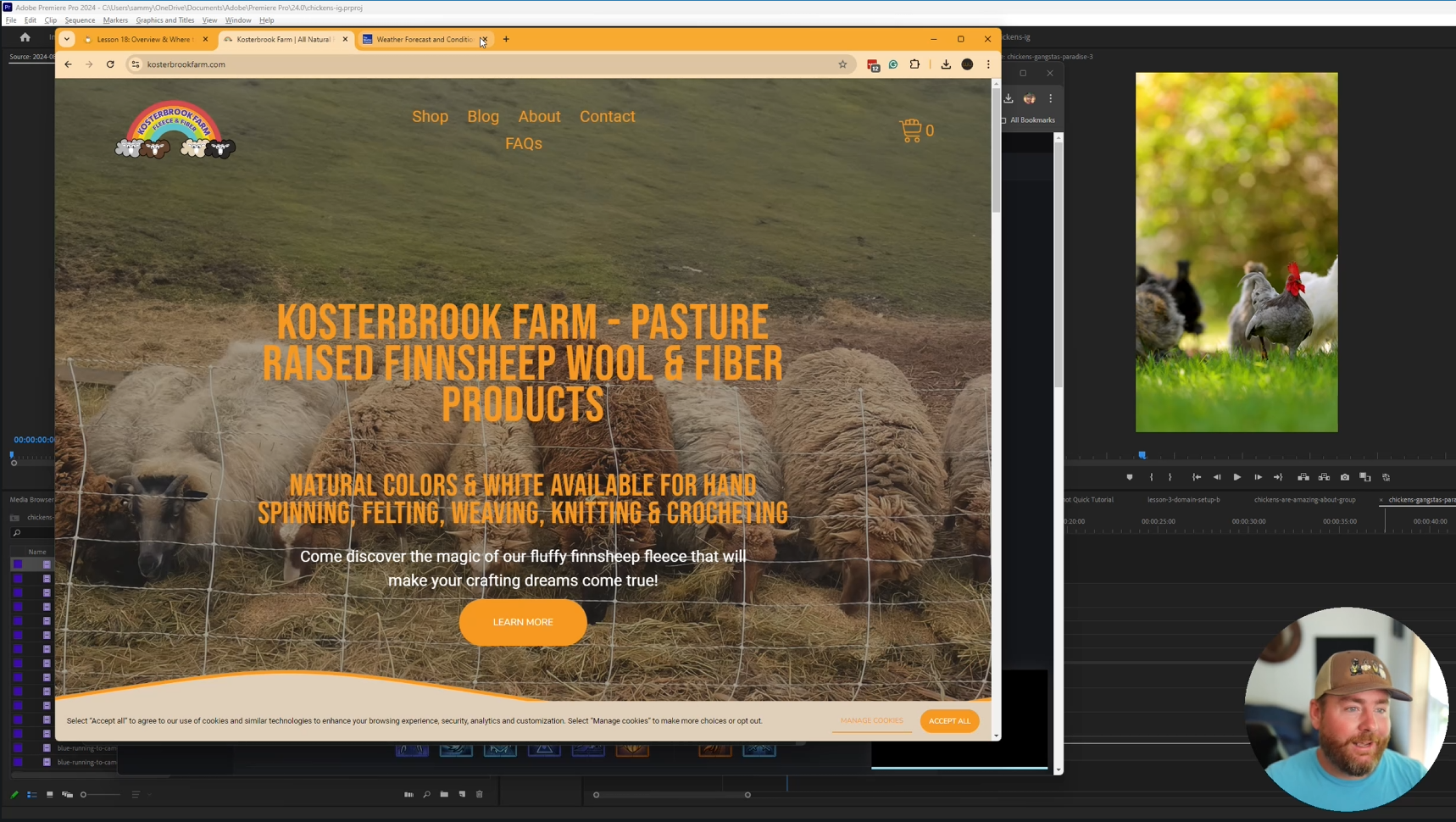Click the Chrome profile avatar
Viewport: 1456px width, 822px height.
[x=967, y=64]
